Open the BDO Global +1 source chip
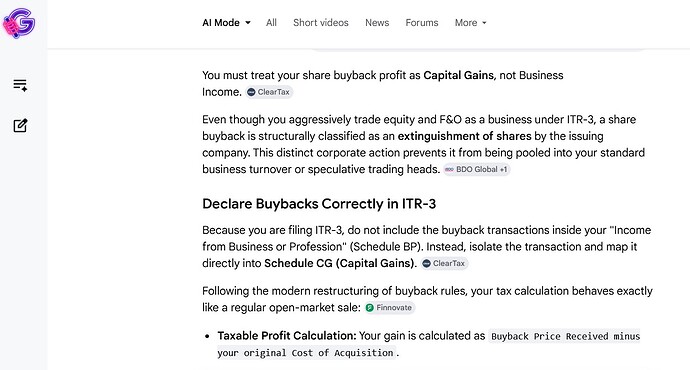690x370 pixels. pyautogui.click(x=477, y=169)
